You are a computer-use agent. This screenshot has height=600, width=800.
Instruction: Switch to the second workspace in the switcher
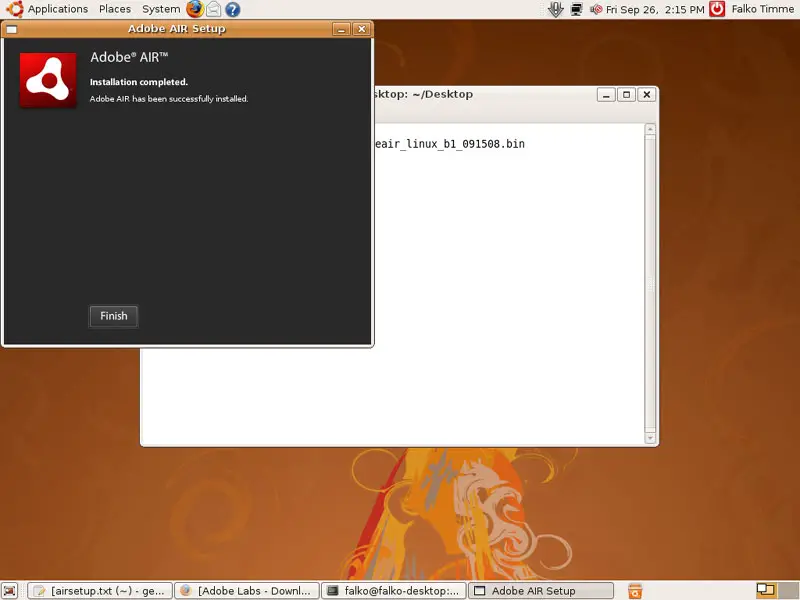coord(788,590)
